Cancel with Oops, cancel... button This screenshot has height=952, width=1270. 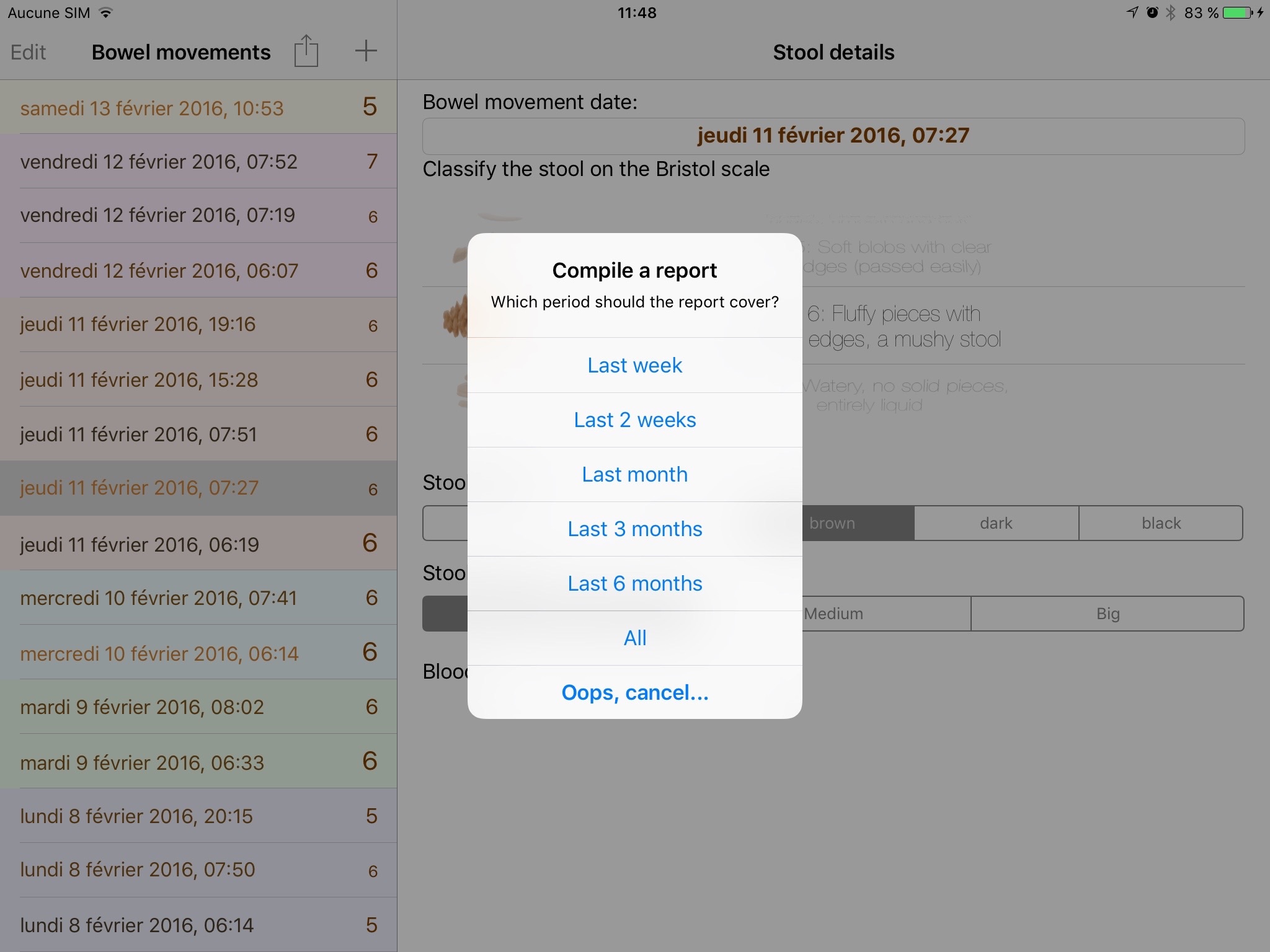[635, 692]
